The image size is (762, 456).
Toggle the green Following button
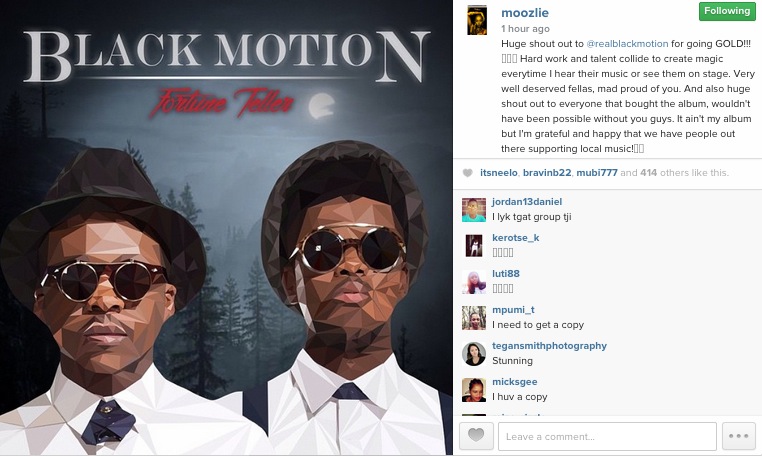727,11
